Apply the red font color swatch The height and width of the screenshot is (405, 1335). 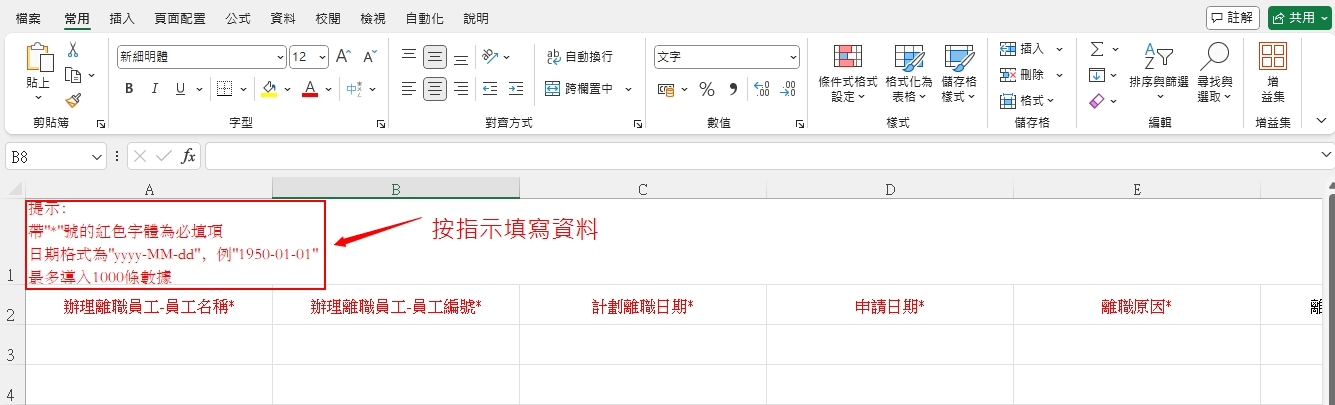click(309, 89)
